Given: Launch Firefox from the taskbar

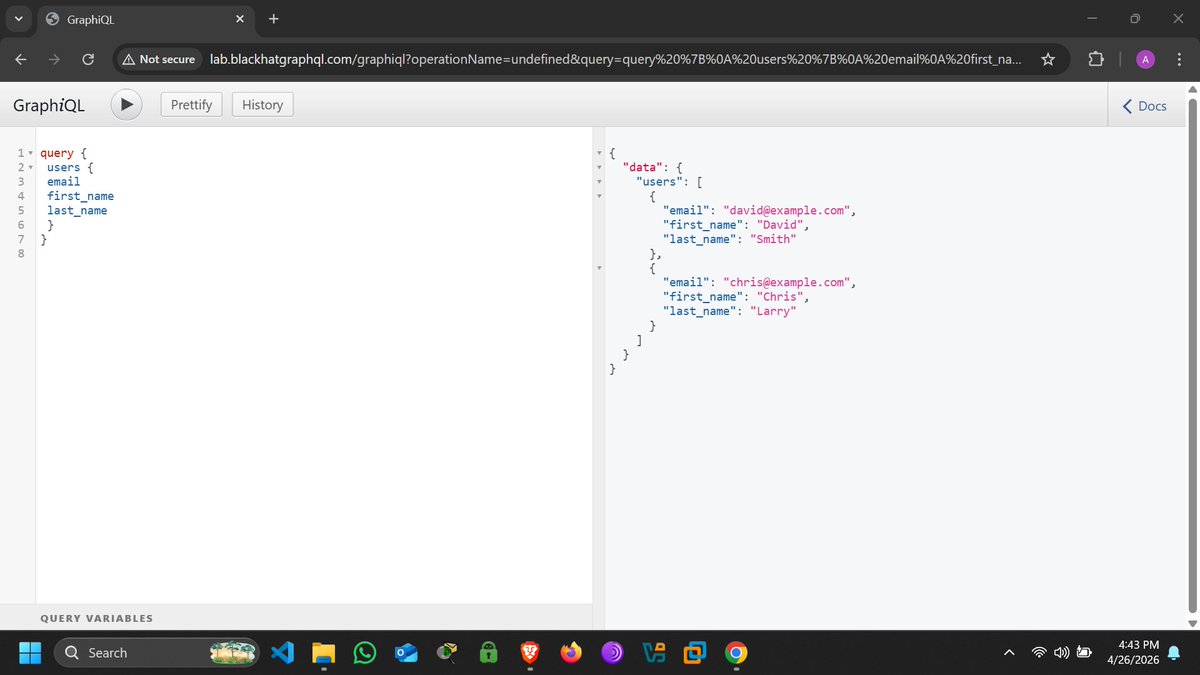Looking at the screenshot, I should click(x=571, y=653).
